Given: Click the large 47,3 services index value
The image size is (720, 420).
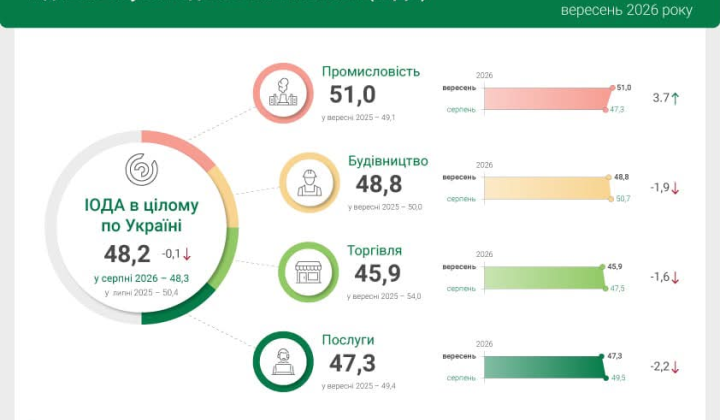Looking at the screenshot, I should (x=352, y=363).
